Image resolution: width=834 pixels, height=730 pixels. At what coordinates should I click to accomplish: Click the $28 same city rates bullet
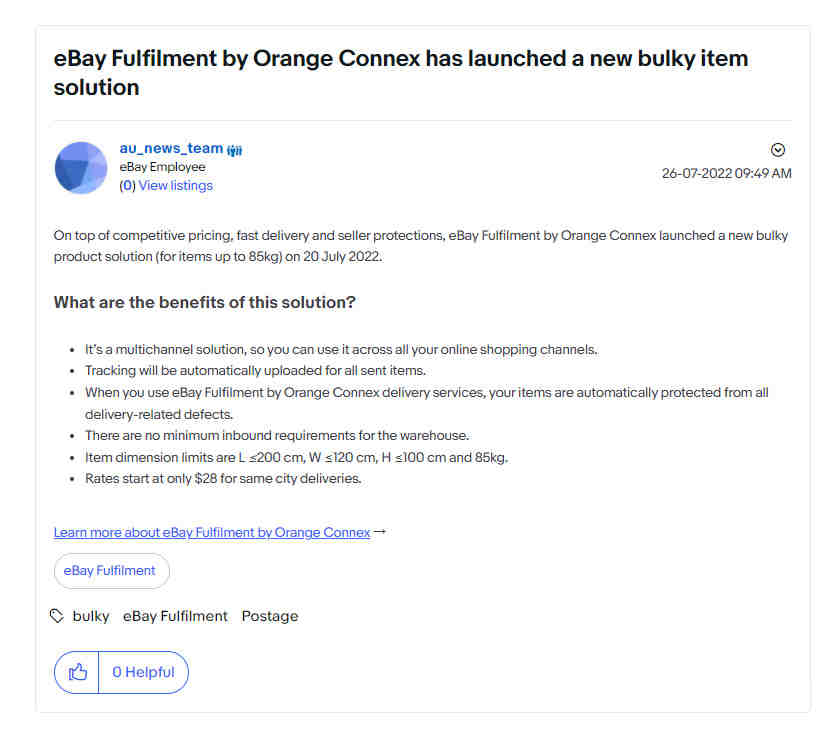click(x=223, y=479)
